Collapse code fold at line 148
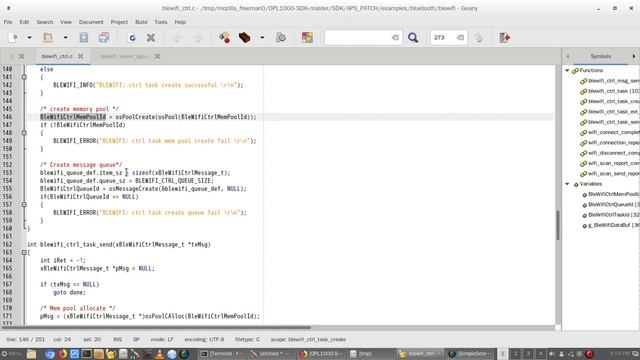The width and height of the screenshot is (640, 360). coord(24,133)
